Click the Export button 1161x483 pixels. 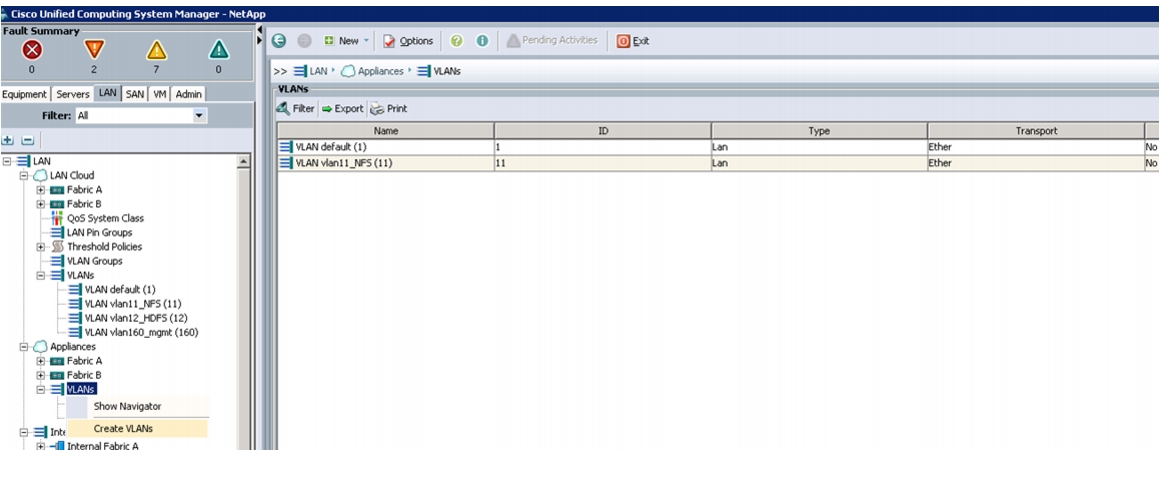pos(342,108)
